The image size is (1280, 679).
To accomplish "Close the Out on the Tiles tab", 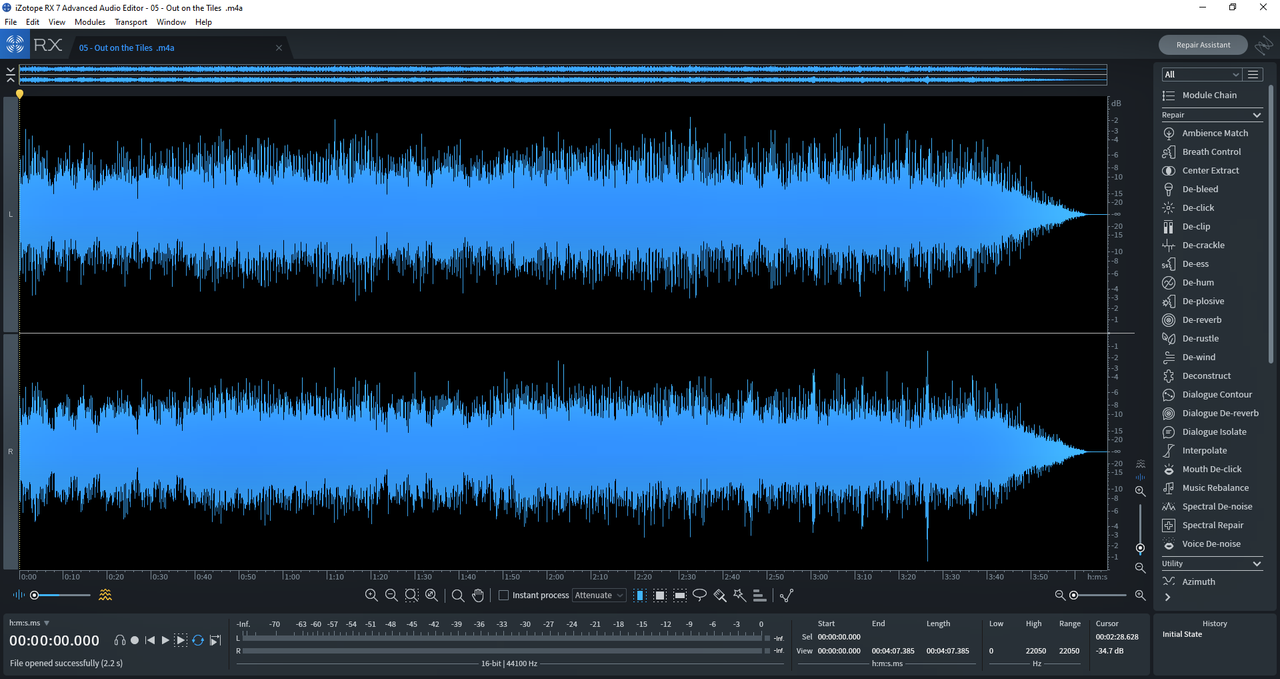I will tap(279, 47).
